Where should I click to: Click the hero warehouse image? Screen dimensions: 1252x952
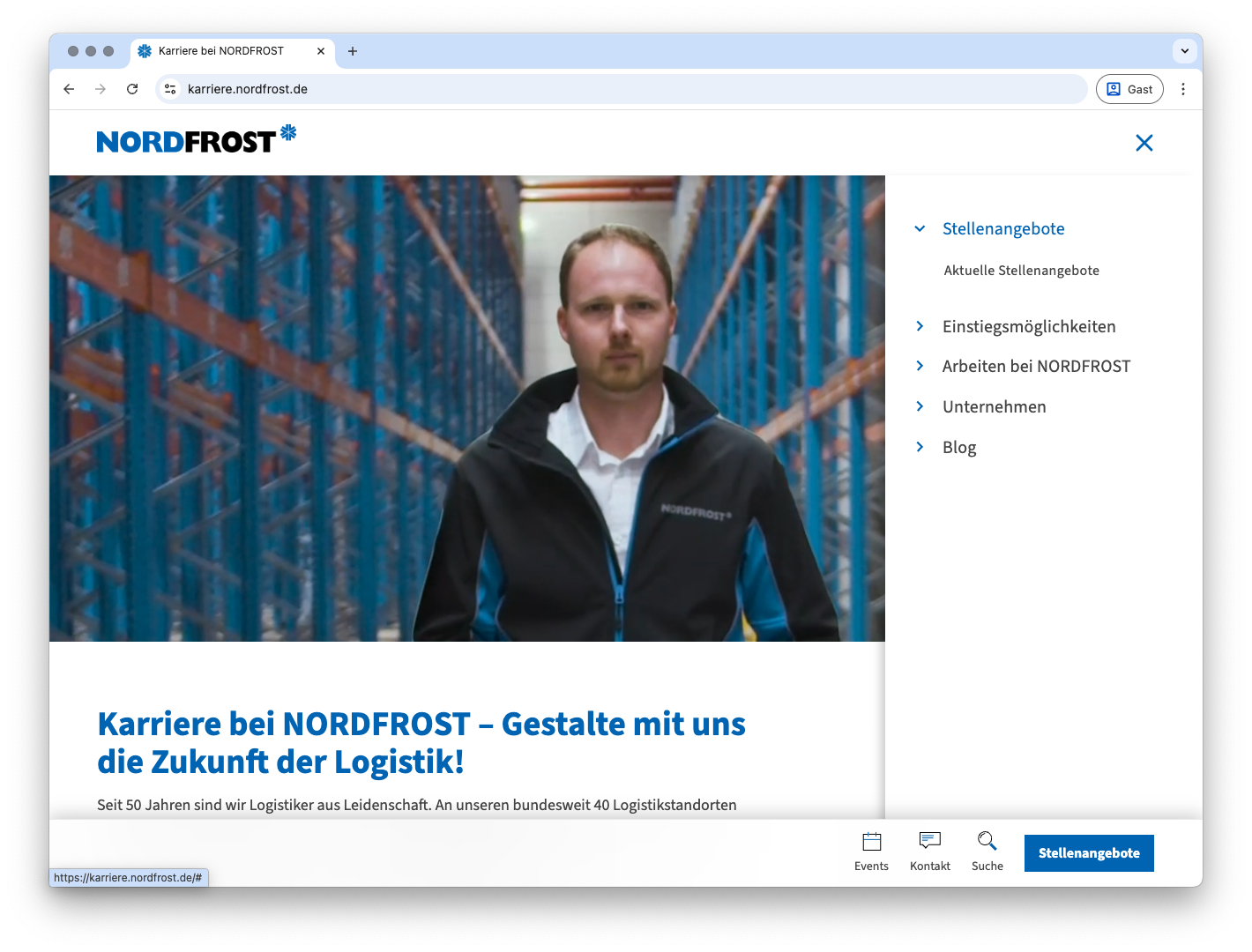[x=466, y=408]
